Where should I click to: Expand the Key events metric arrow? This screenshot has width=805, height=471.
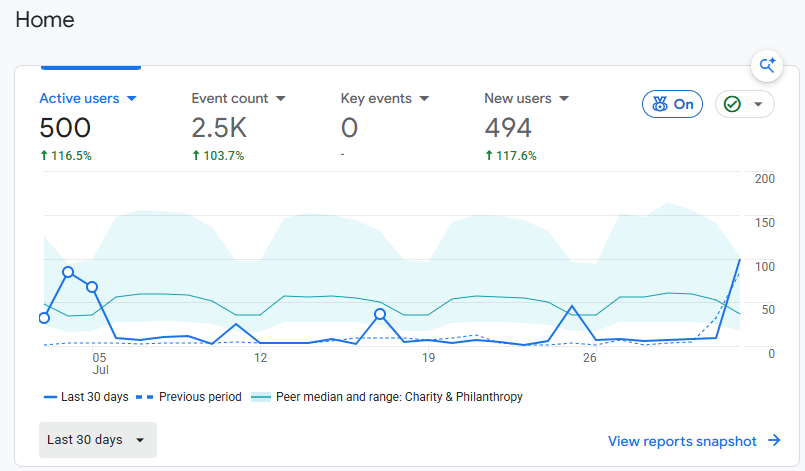[424, 99]
